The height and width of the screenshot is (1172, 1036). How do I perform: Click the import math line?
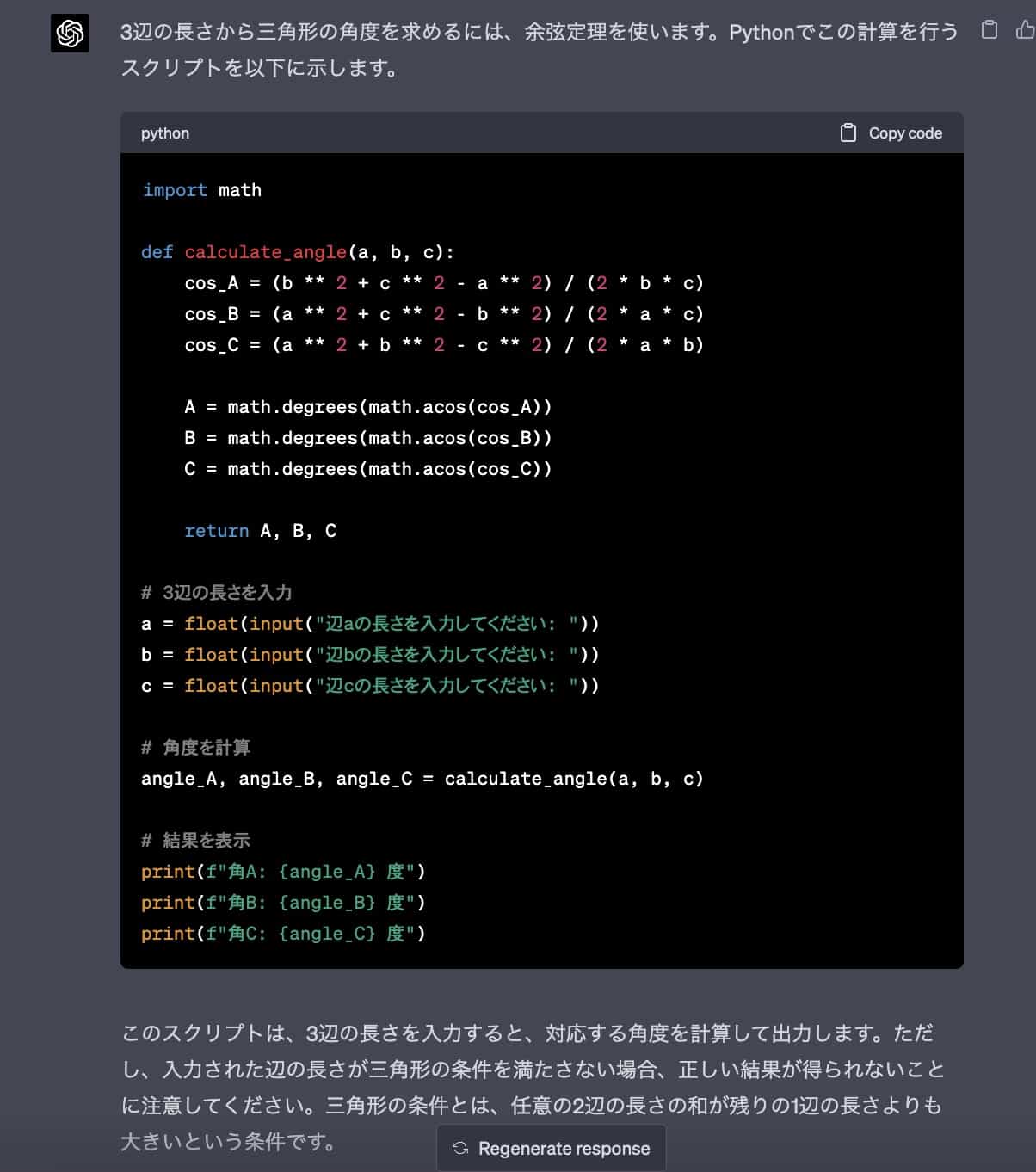pyautogui.click(x=201, y=189)
